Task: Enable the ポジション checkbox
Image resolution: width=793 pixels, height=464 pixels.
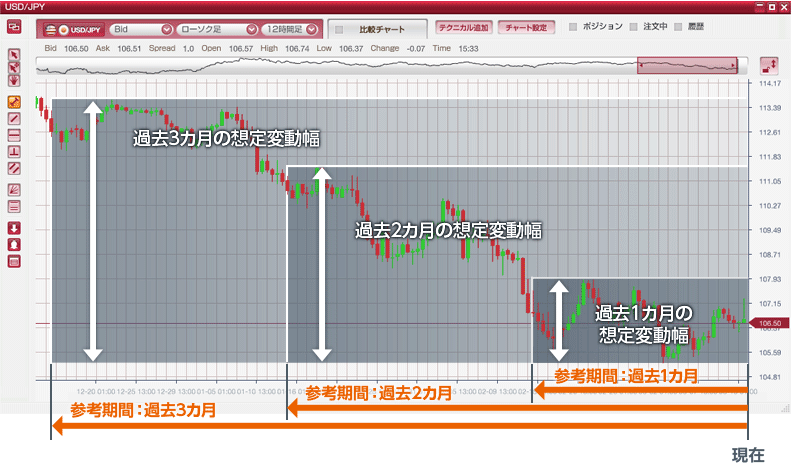Action: click(573, 27)
